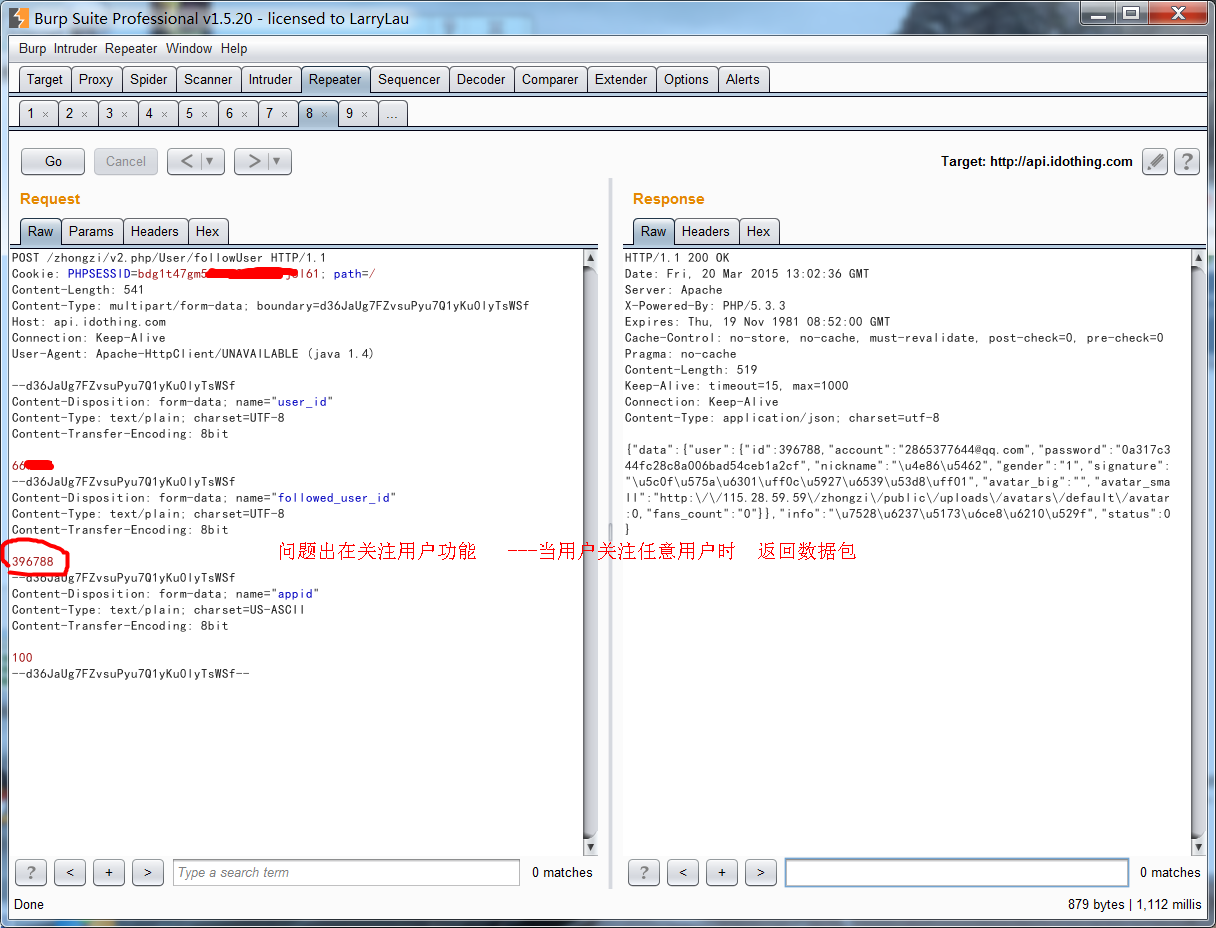Screen dimensions: 1216x928
Task: Click 'POST /zhongzi/v2.php/User/followUser' request line
Action: (169, 258)
